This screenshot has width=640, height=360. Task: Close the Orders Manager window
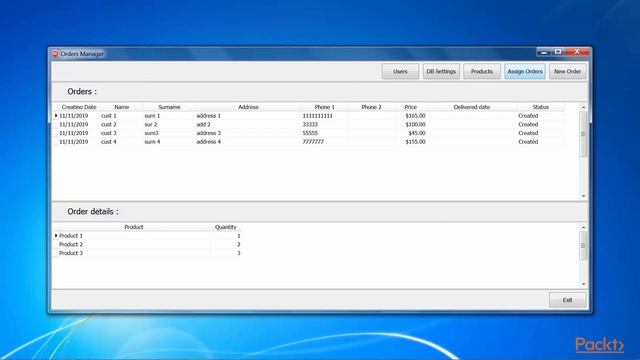tap(577, 52)
